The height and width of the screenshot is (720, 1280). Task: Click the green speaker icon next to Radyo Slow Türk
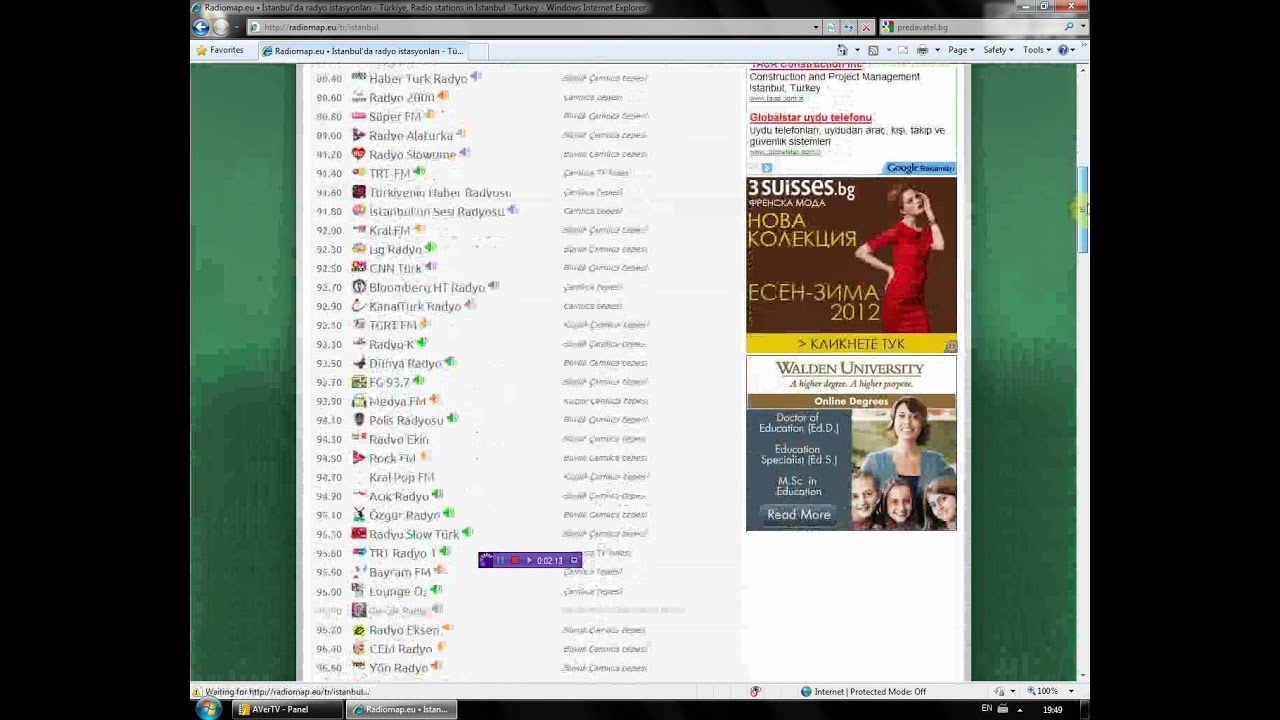click(x=467, y=533)
